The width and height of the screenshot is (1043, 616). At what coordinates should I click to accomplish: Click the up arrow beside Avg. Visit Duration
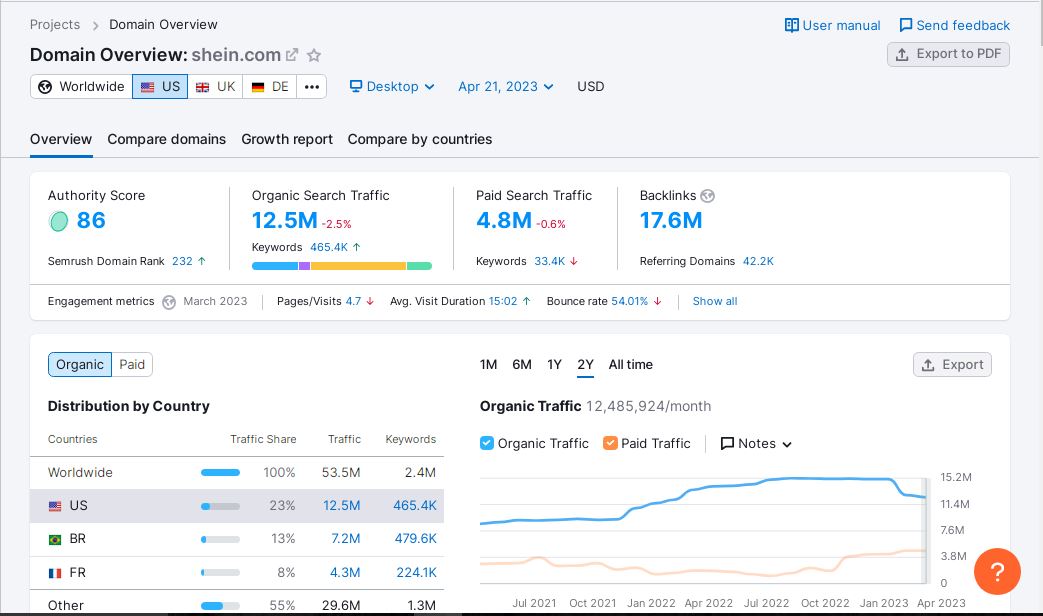pyautogui.click(x=526, y=301)
